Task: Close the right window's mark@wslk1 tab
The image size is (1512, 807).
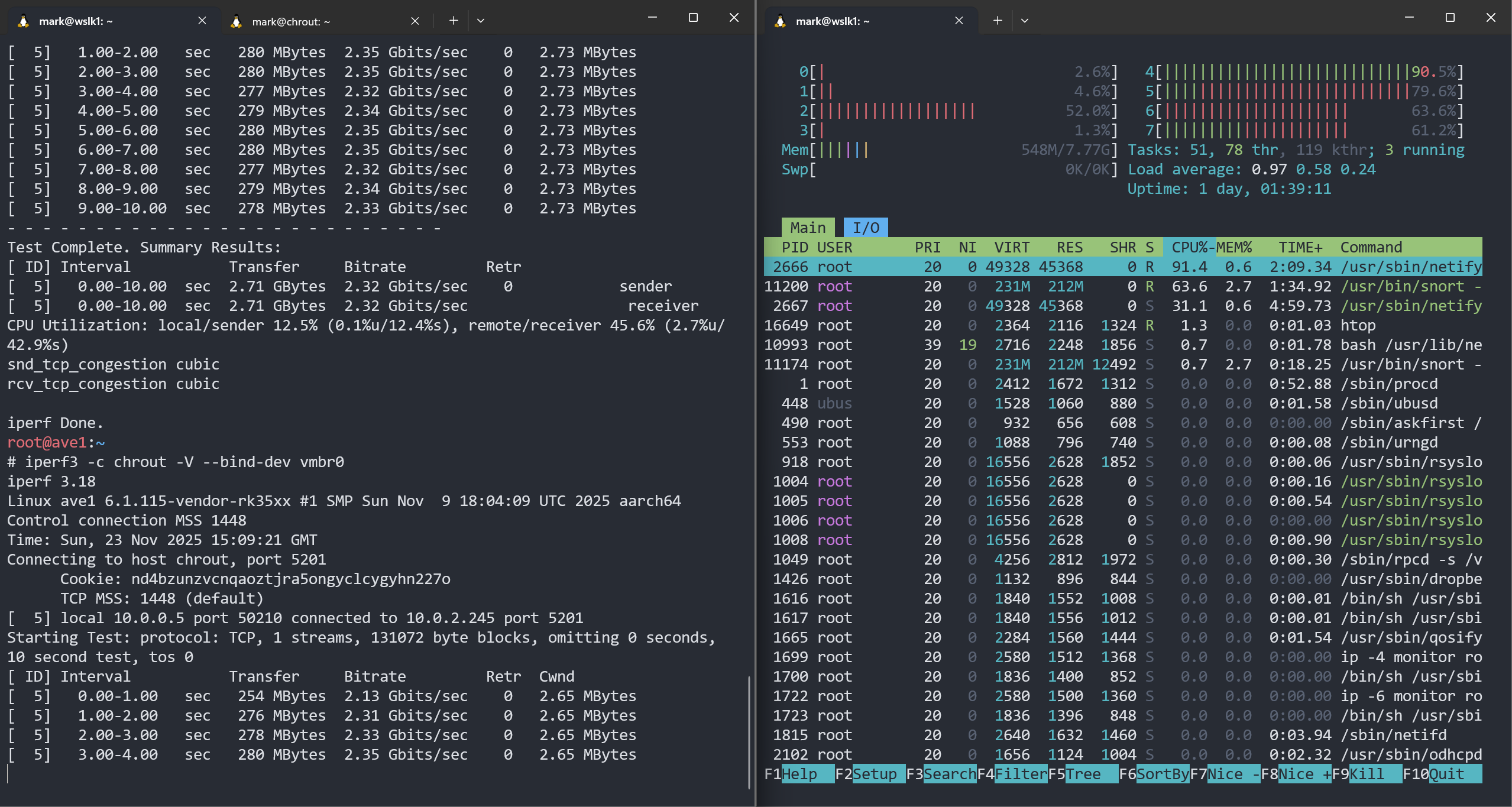Action: [x=959, y=21]
